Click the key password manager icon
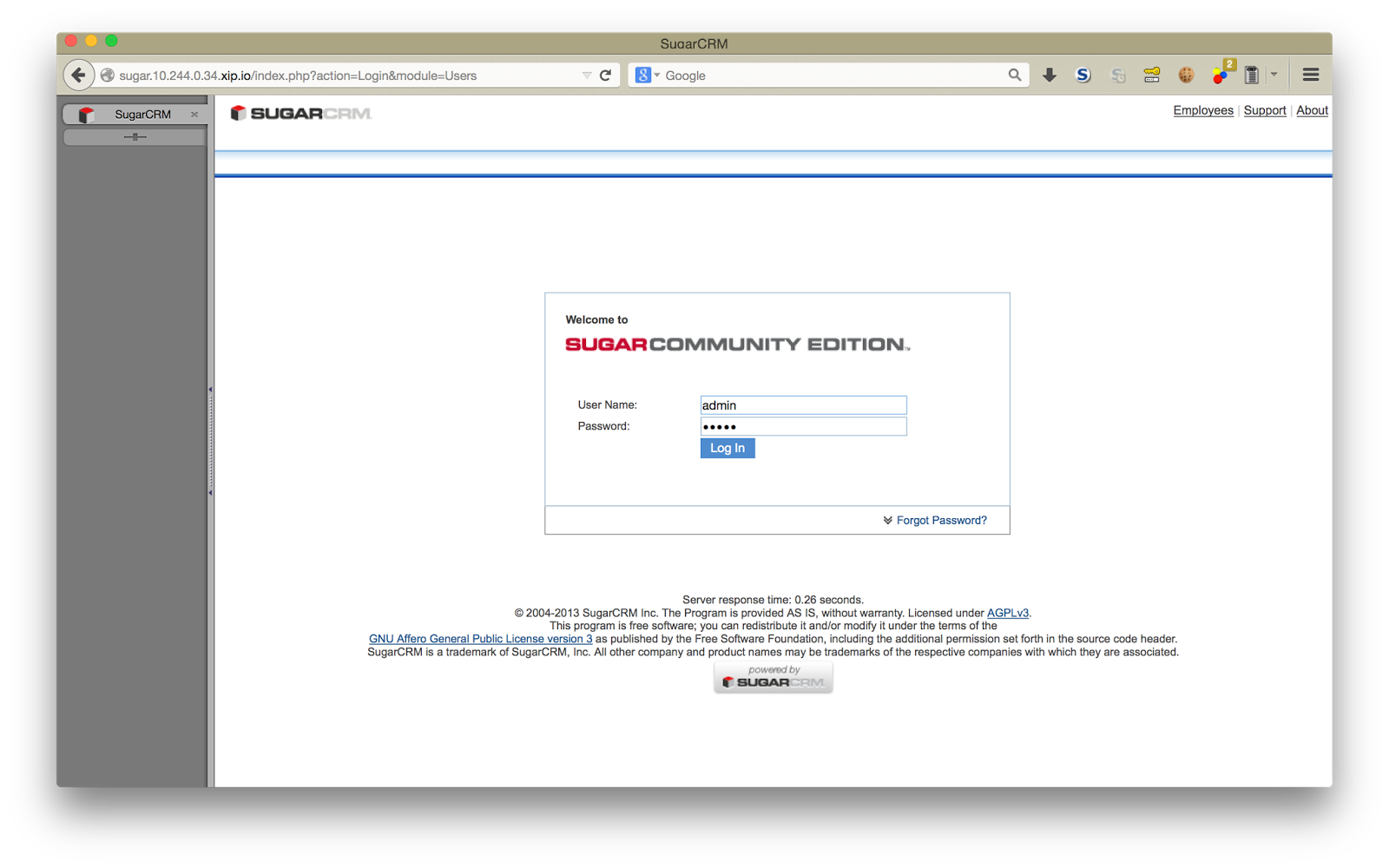This screenshot has width=1389, height=868. (1152, 76)
